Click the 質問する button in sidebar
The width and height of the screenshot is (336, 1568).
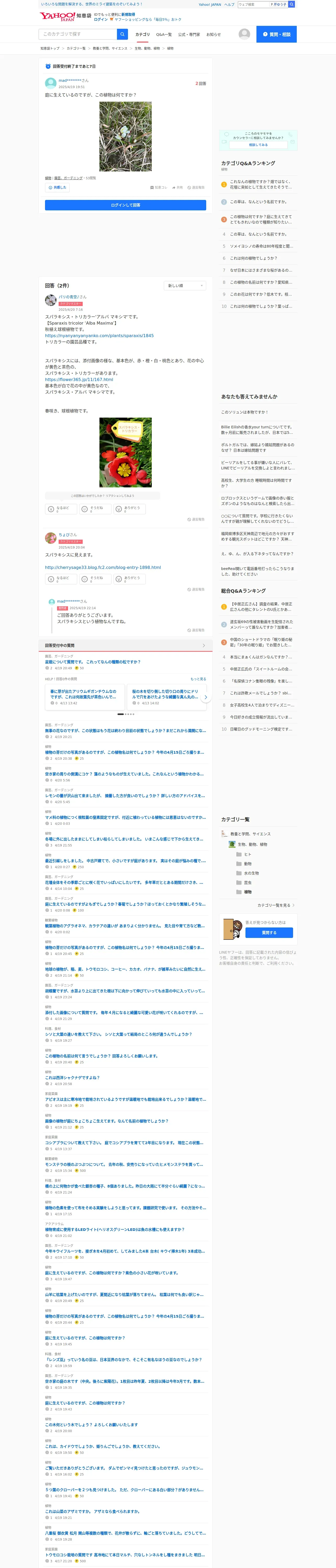[x=269, y=932]
